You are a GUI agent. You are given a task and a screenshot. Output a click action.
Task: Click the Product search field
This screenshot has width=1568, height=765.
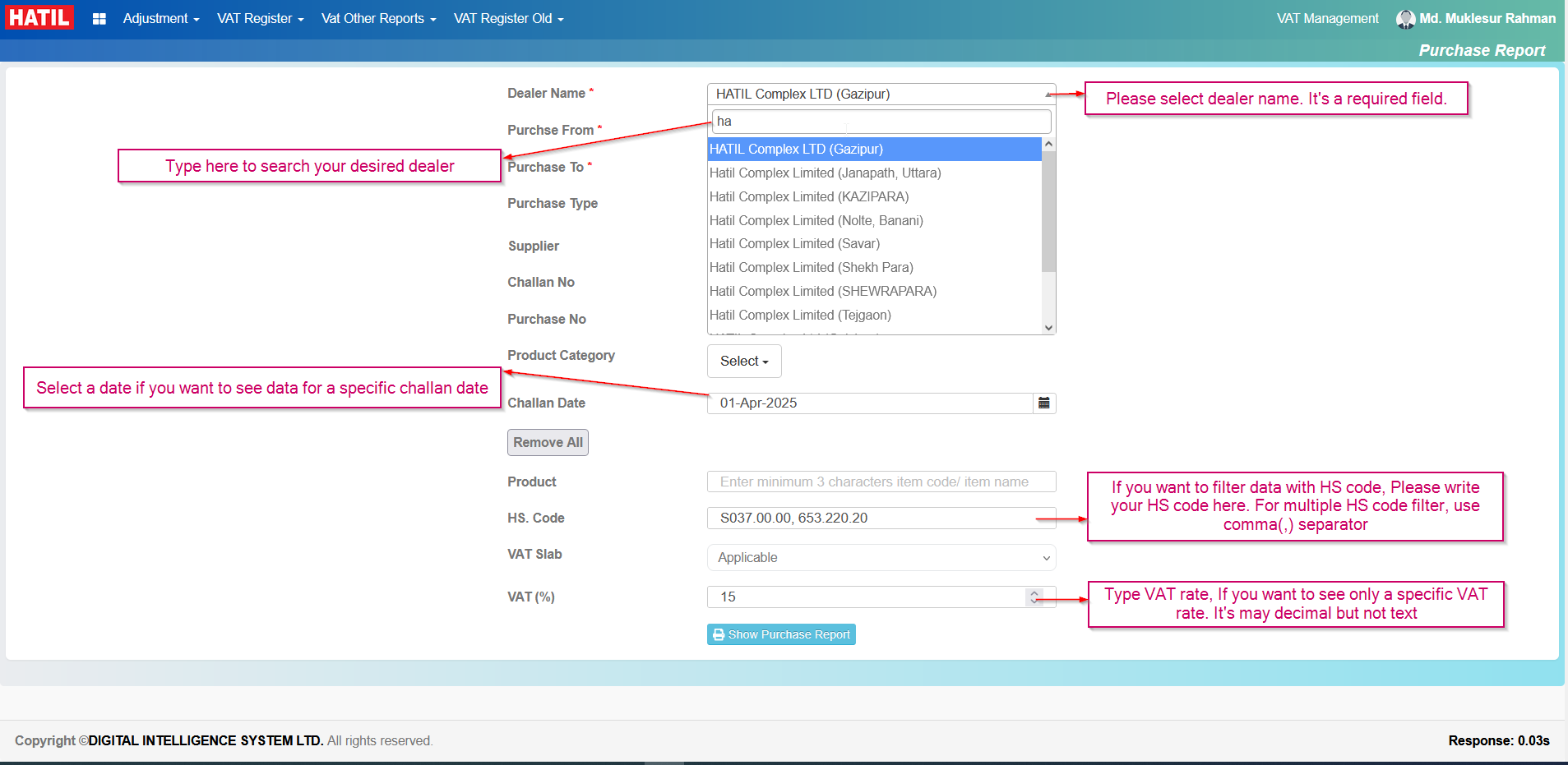[x=881, y=482]
